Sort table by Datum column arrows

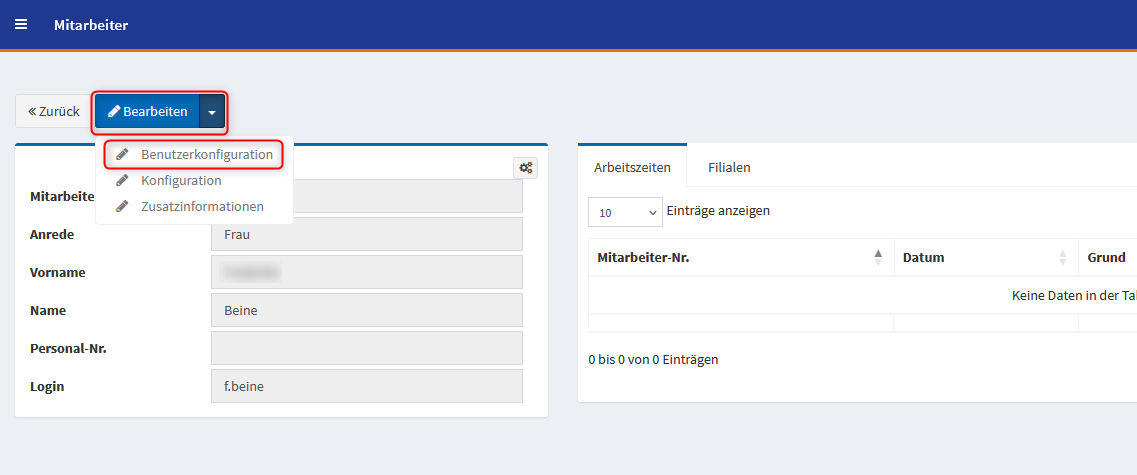tap(1062, 258)
